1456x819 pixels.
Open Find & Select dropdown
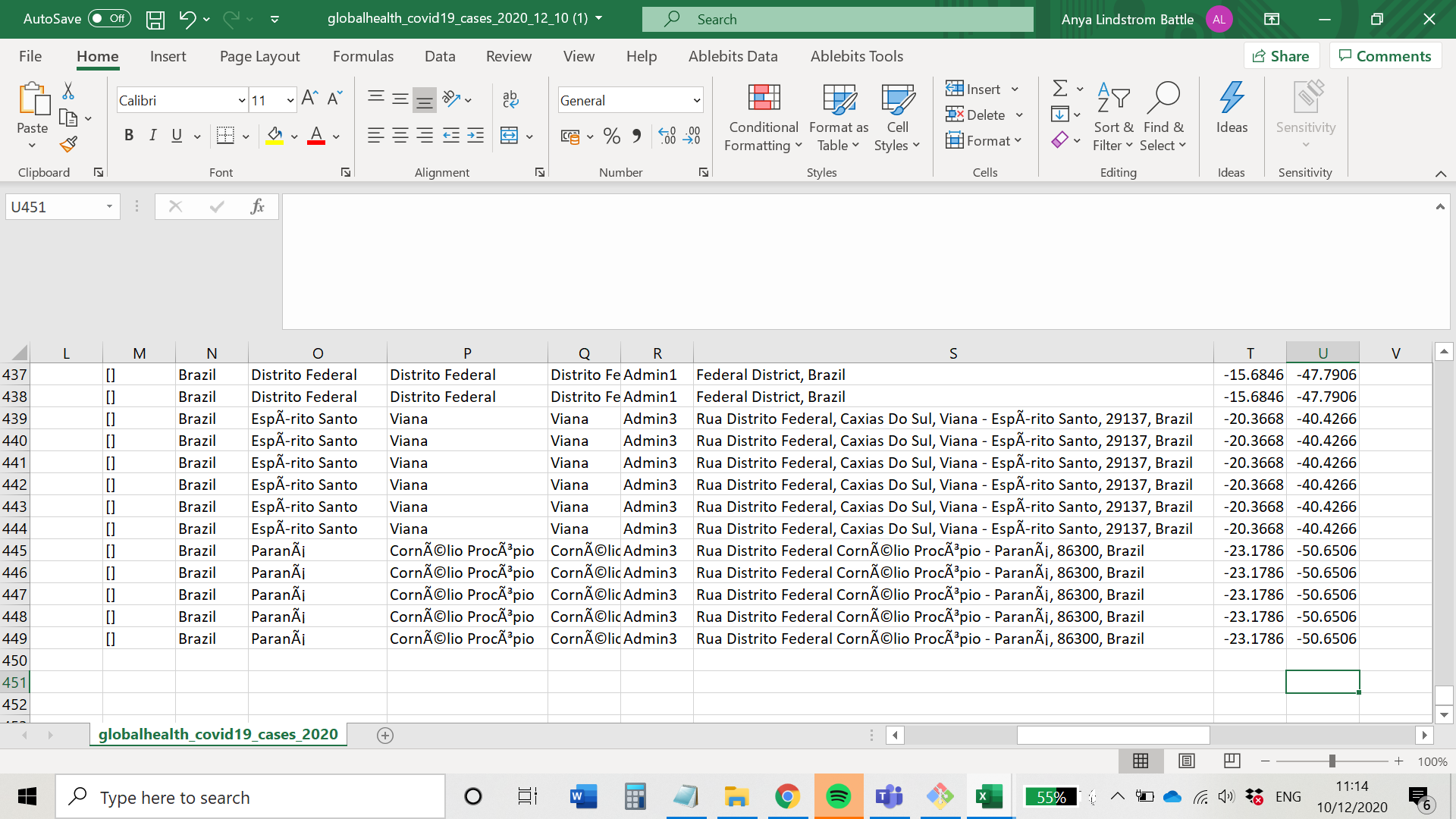1163,118
